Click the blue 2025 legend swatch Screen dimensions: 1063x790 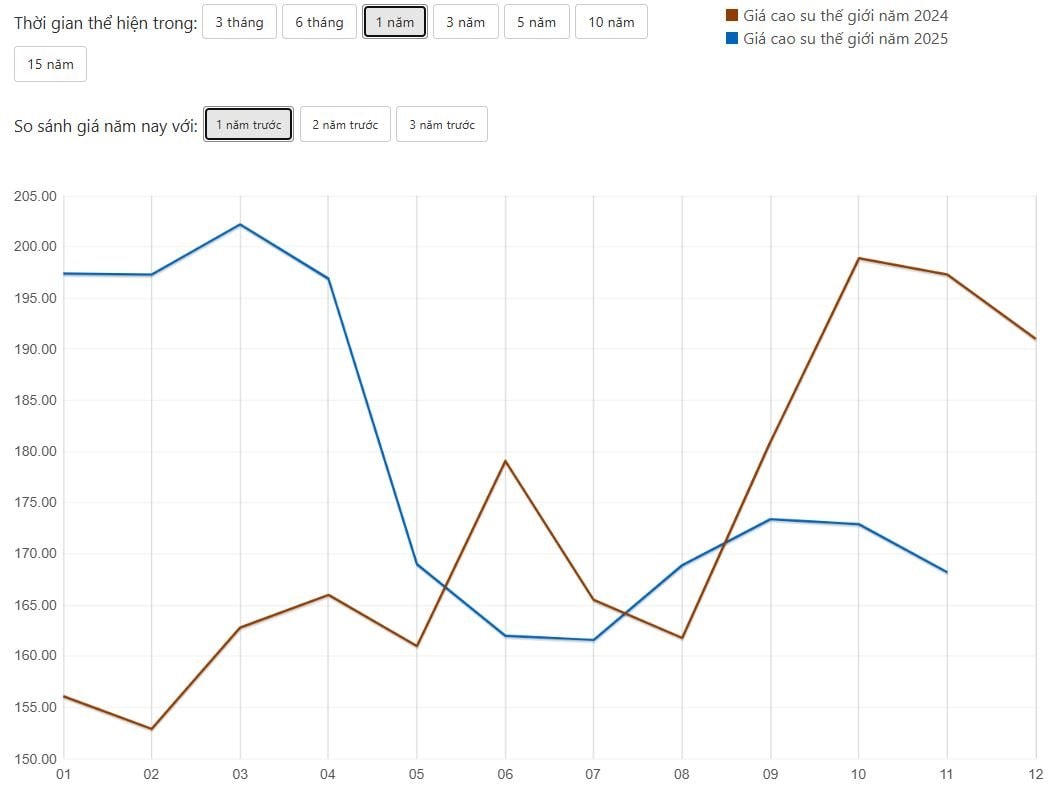732,39
